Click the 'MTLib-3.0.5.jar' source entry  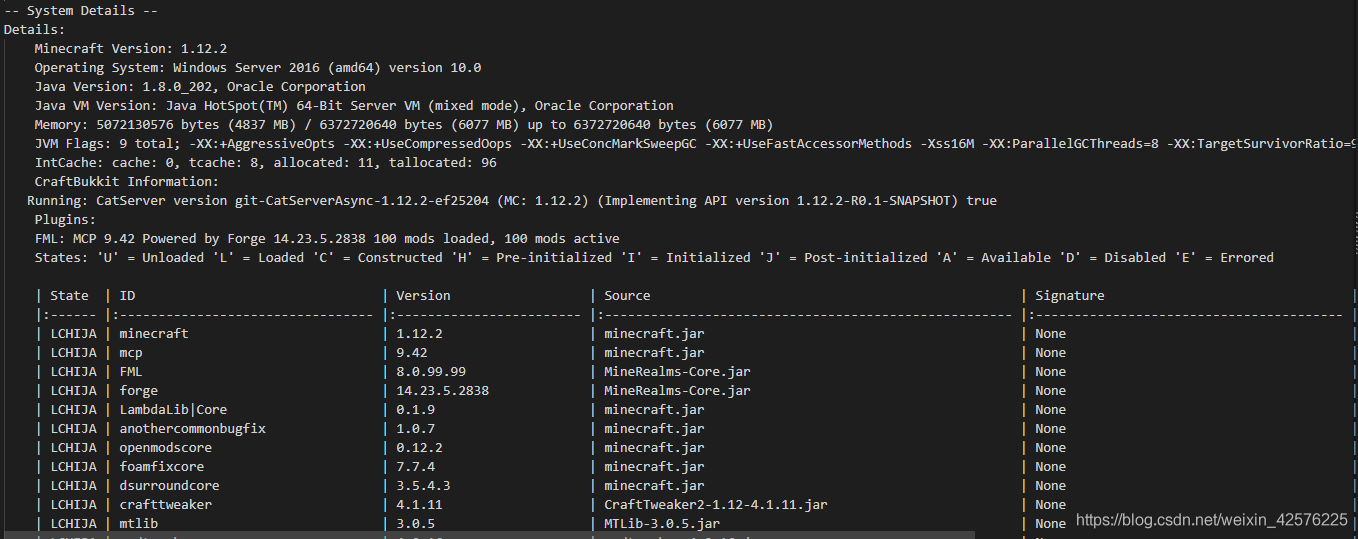click(x=661, y=523)
